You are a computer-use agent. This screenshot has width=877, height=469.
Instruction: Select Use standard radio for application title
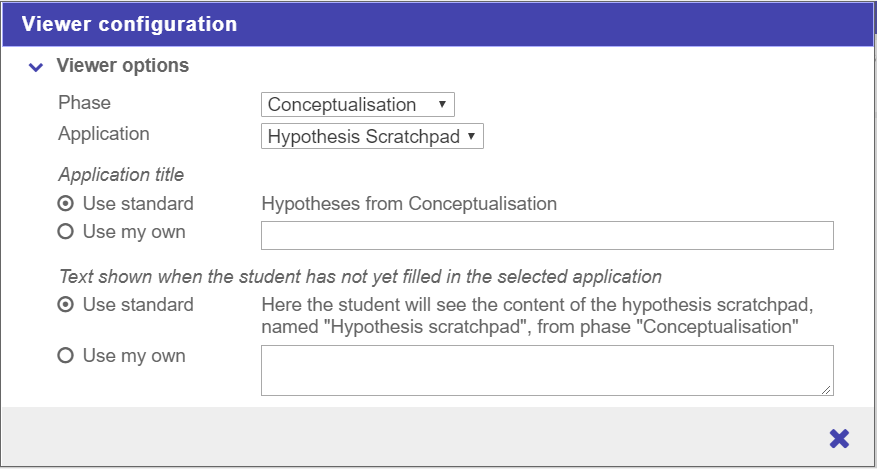[66, 204]
